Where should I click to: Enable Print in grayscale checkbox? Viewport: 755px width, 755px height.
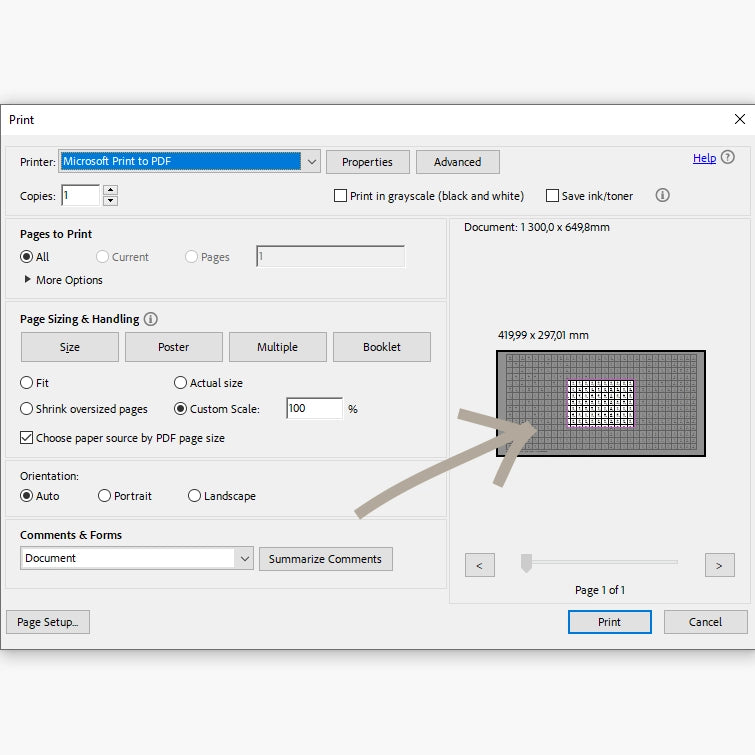(340, 196)
